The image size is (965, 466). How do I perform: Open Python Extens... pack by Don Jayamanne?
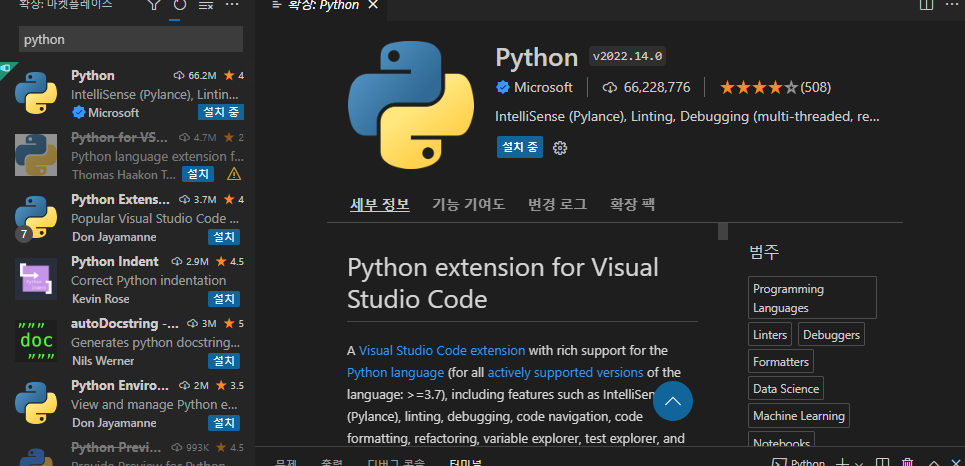[127, 219]
